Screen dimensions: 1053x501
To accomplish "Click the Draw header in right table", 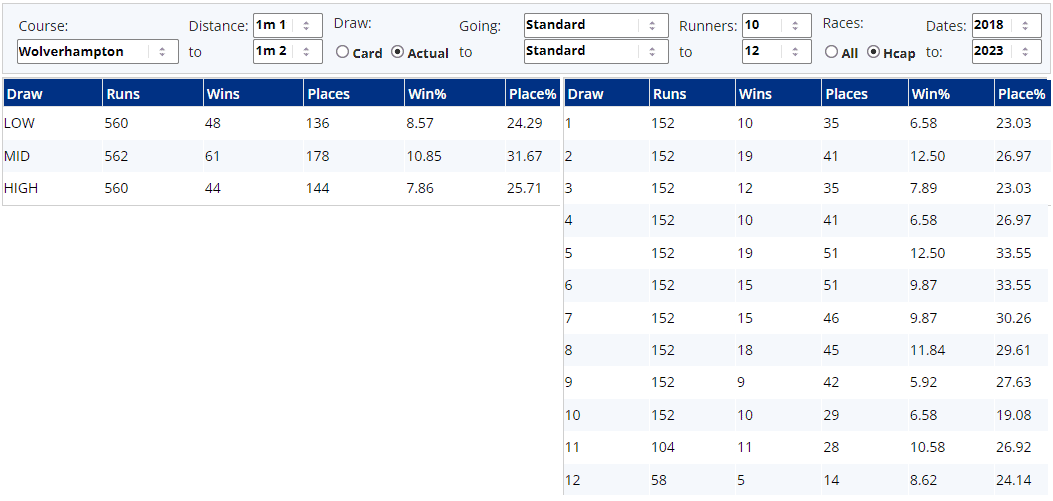I will point(586,94).
